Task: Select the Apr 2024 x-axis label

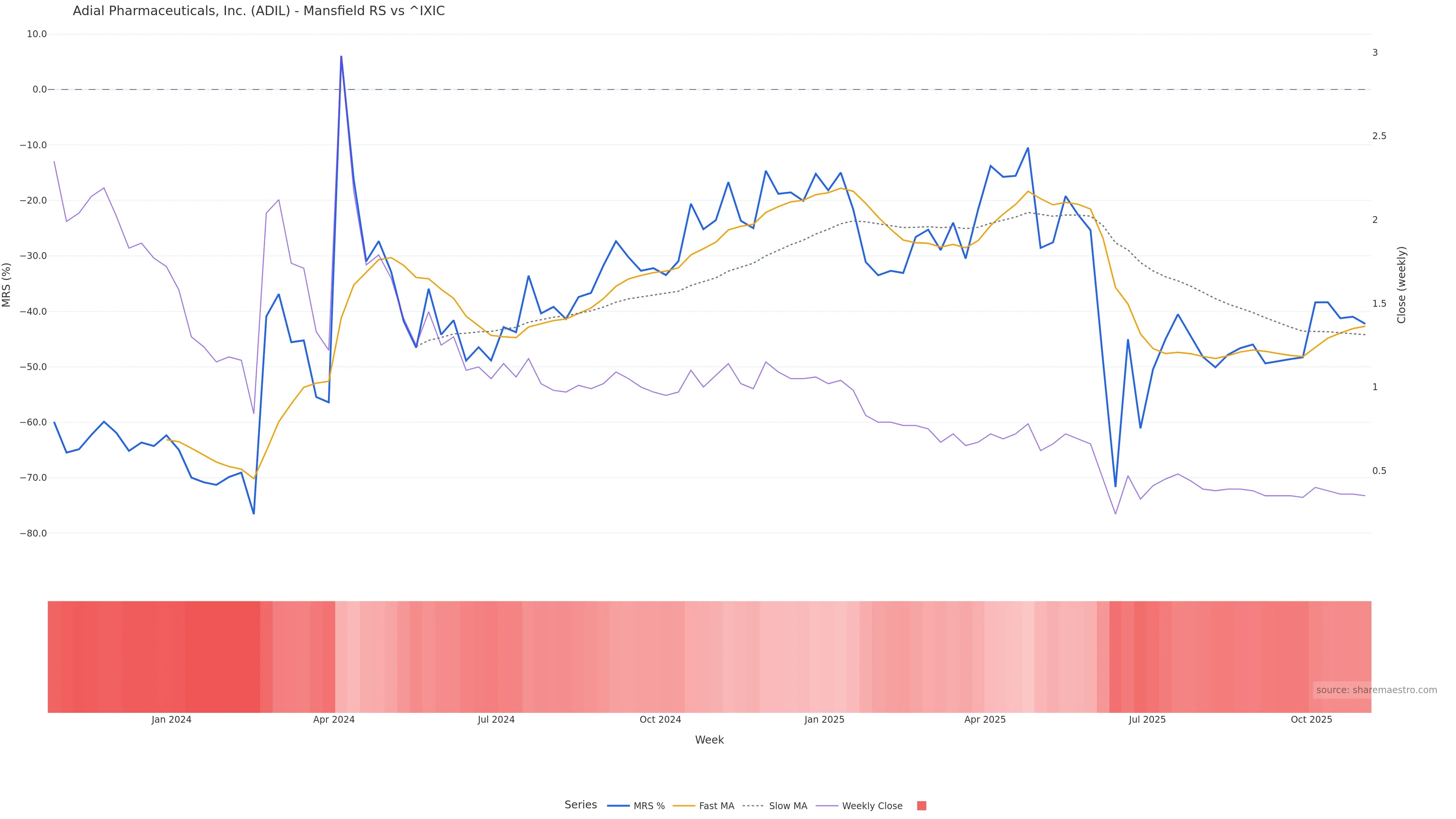Action: click(334, 720)
